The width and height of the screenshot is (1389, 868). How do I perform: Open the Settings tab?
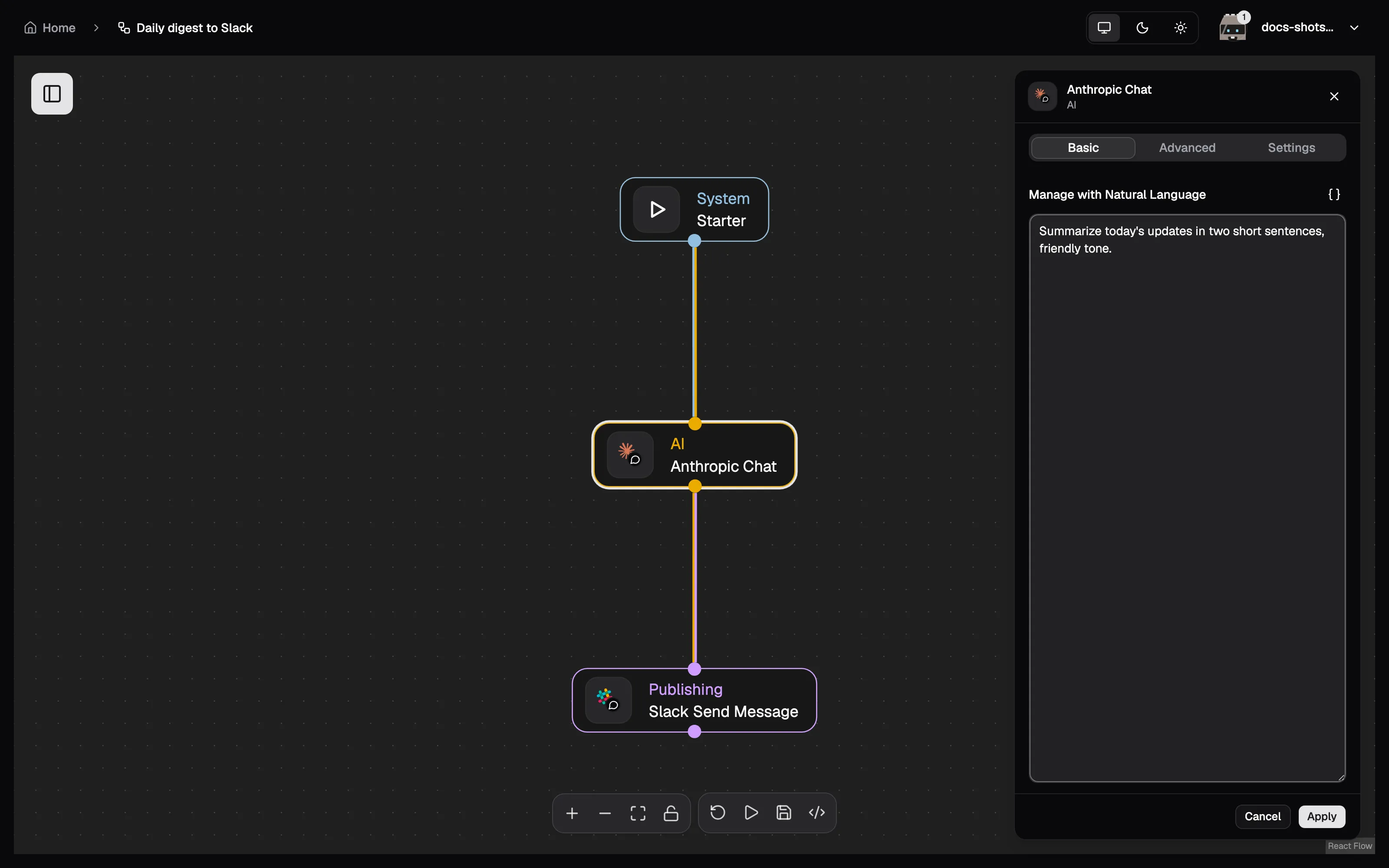tap(1291, 148)
